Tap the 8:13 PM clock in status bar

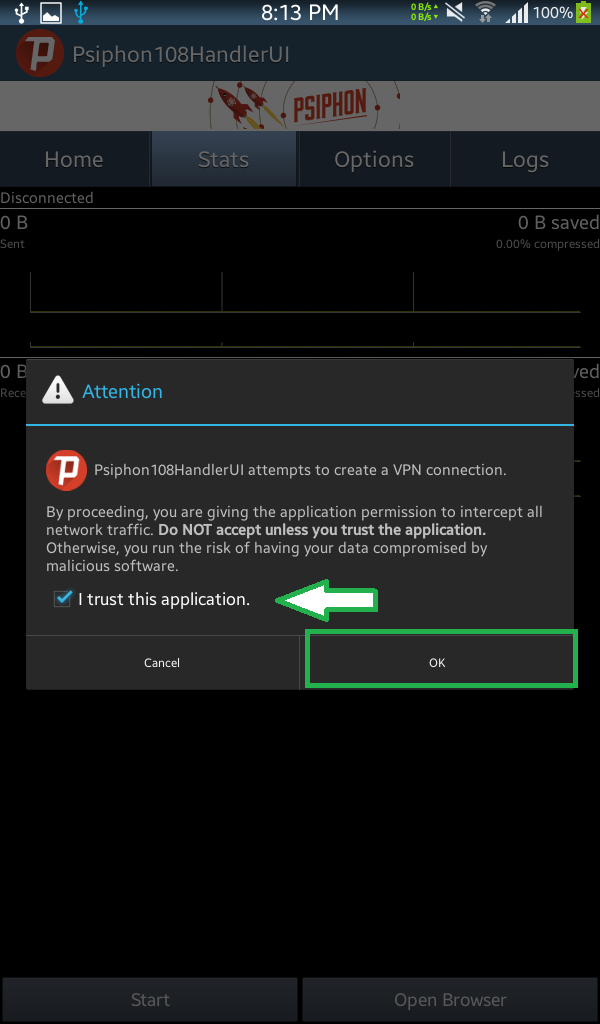pyautogui.click(x=300, y=12)
